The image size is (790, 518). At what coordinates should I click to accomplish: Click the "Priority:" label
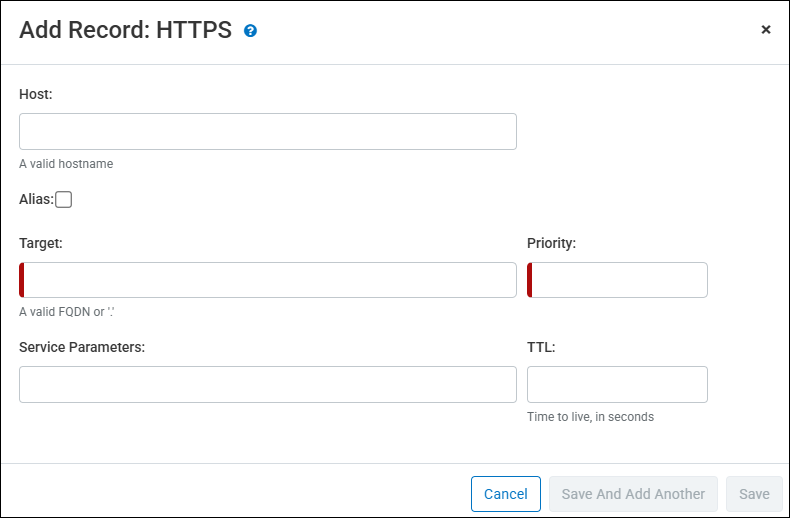(x=551, y=243)
